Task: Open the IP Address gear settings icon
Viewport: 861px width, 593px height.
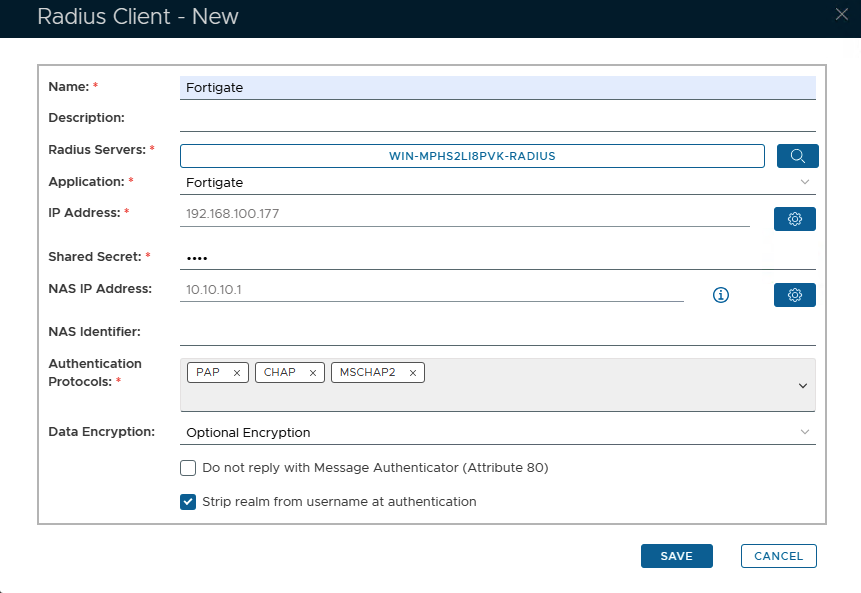Action: pyautogui.click(x=795, y=219)
